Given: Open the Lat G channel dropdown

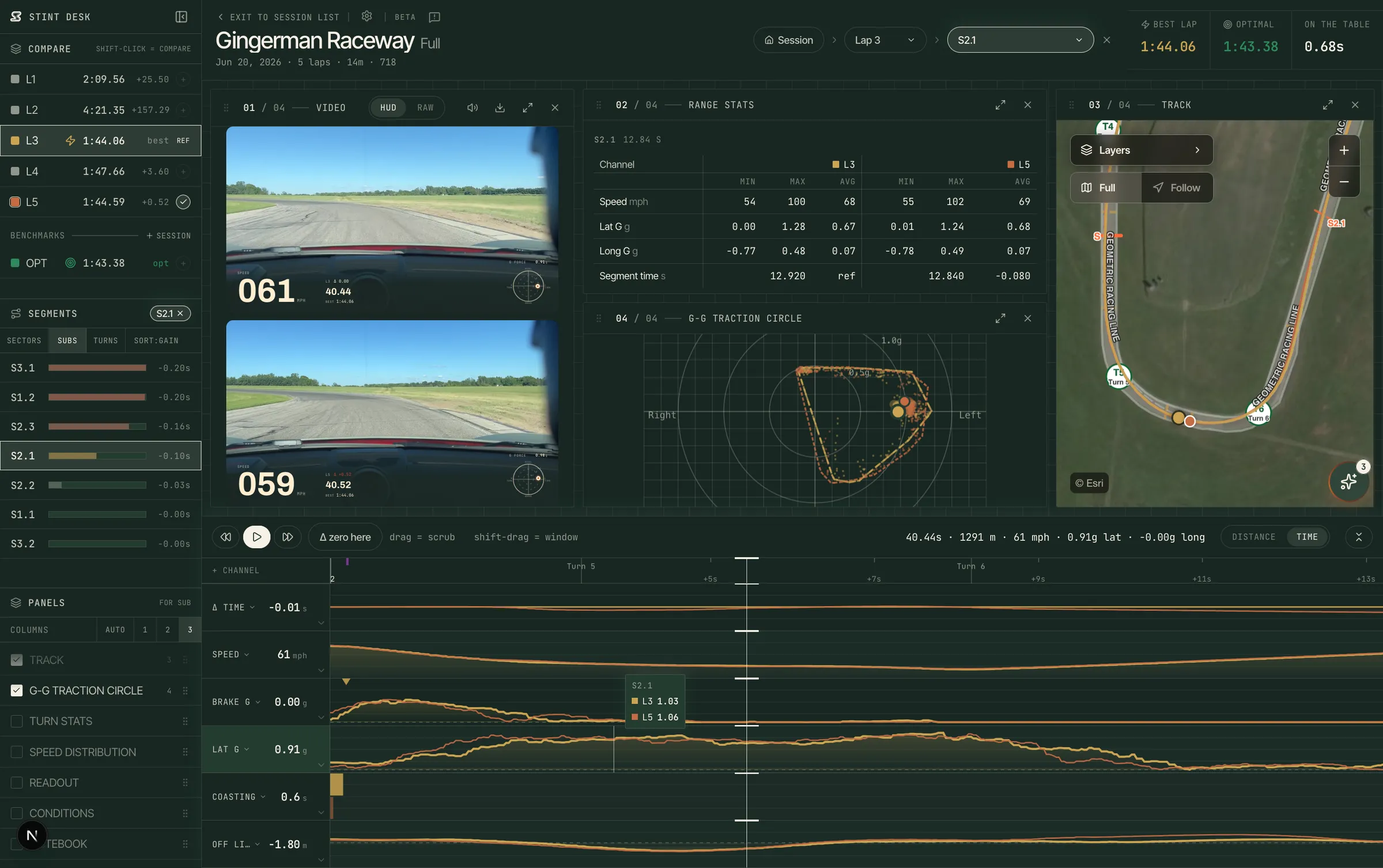Looking at the screenshot, I should pos(231,749).
